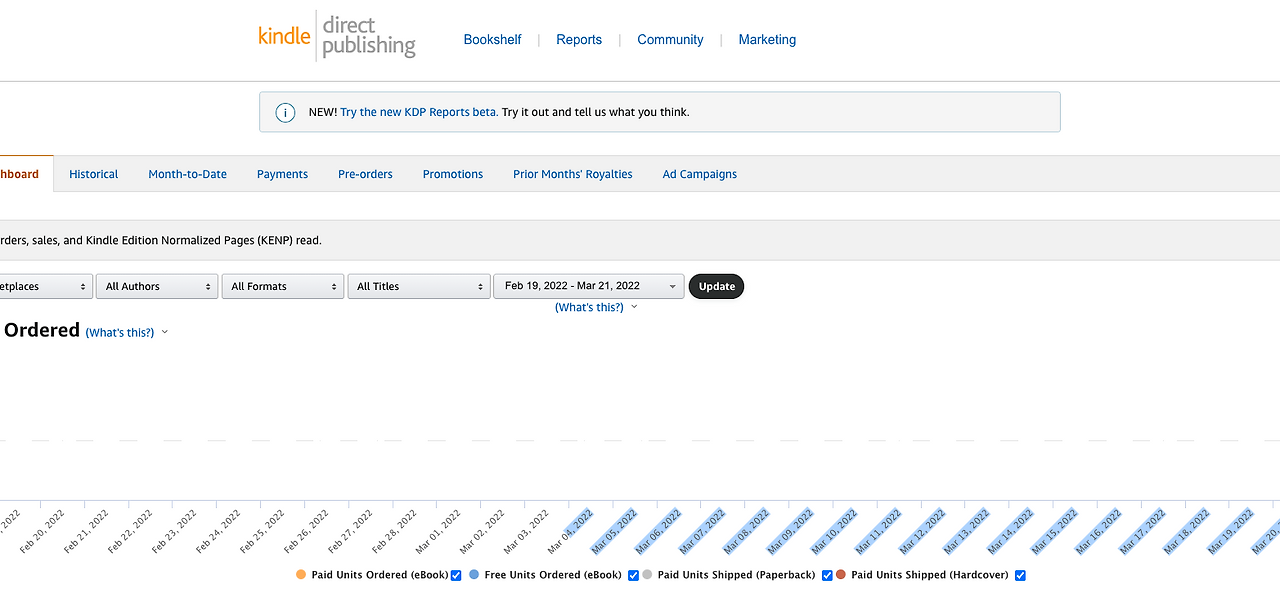The width and height of the screenshot is (1280, 598).
Task: Click the 'Feb 21, 2022' axis label
Action: [x=86, y=532]
